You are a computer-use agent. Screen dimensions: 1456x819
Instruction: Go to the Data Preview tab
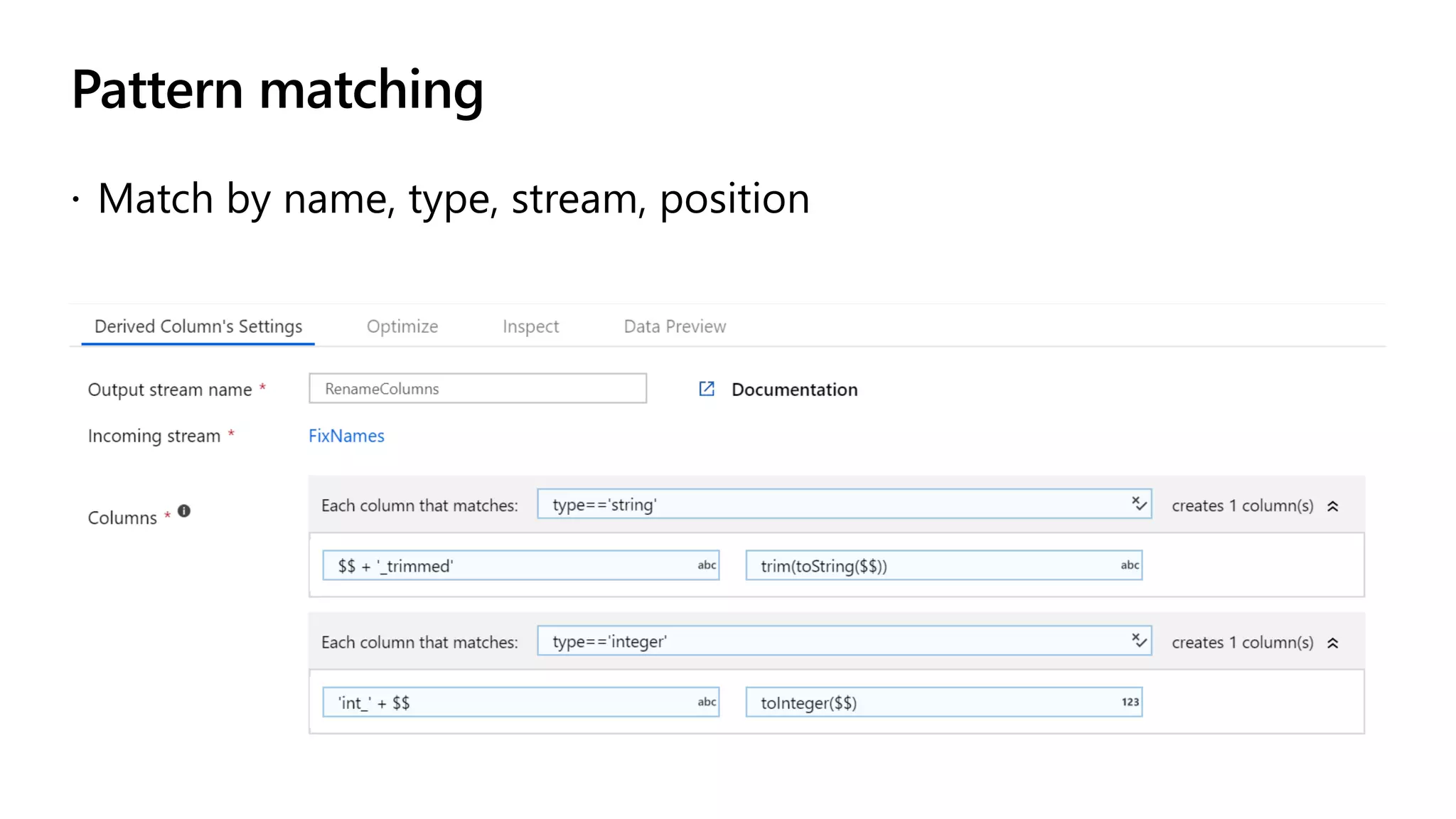coord(675,326)
